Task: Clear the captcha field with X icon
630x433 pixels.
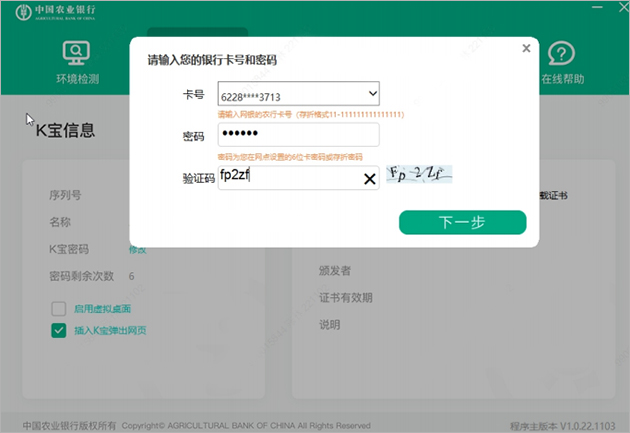Action: coord(369,178)
